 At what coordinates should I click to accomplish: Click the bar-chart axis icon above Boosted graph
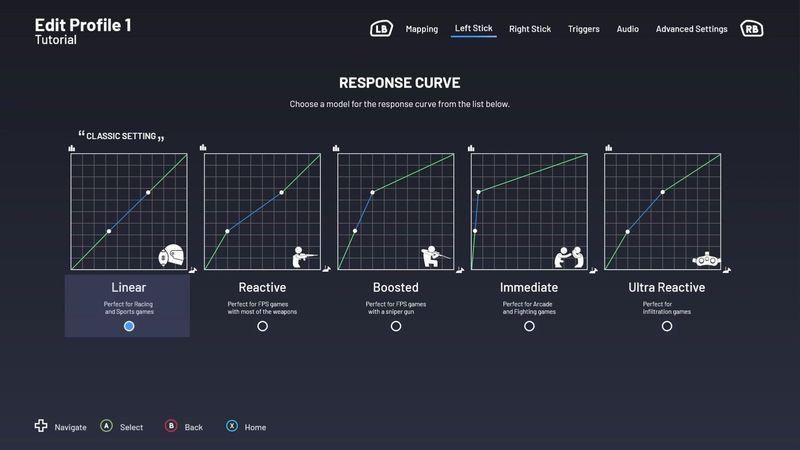click(336, 148)
